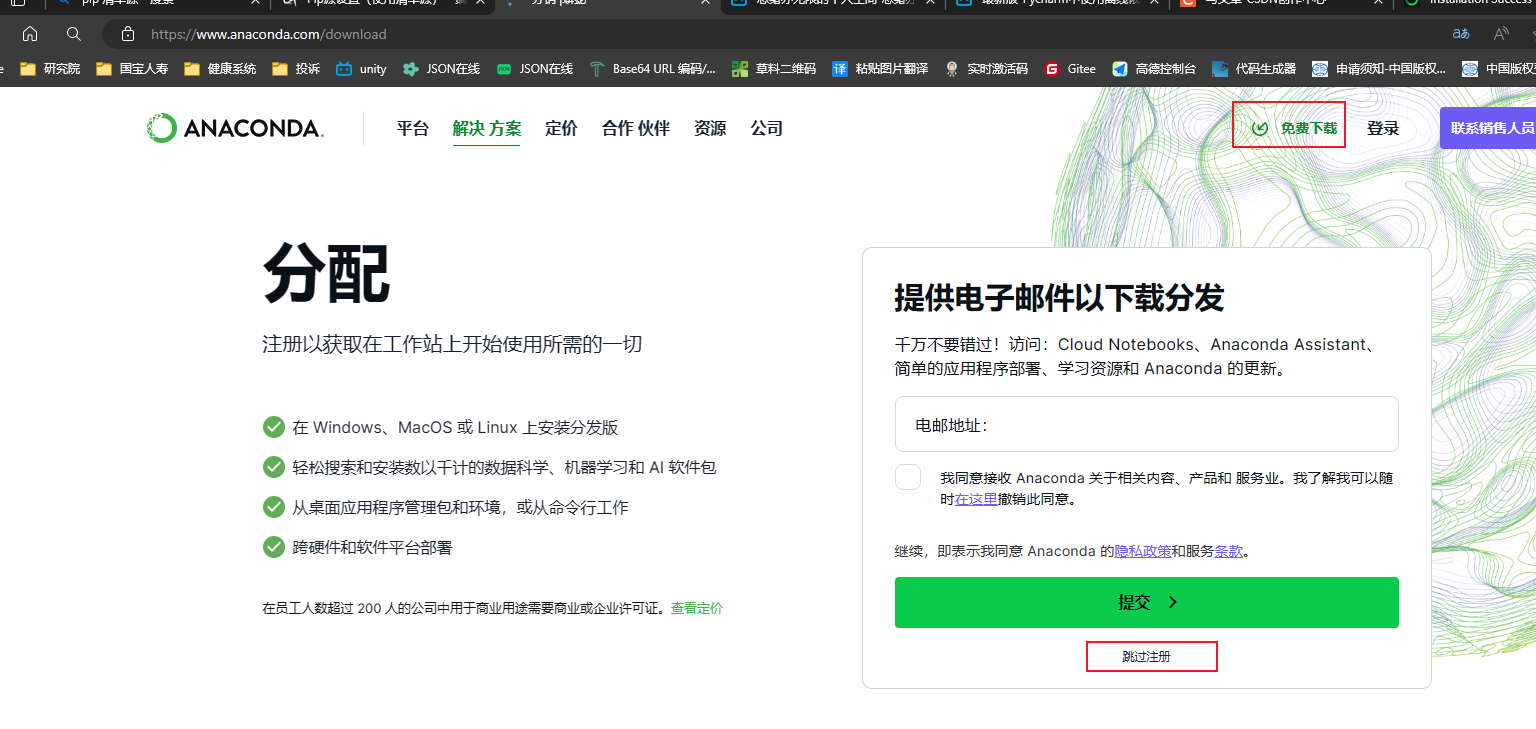Tick the consent checkbox for Anaconda updates
Screen dimensions: 1536x729
click(908, 477)
